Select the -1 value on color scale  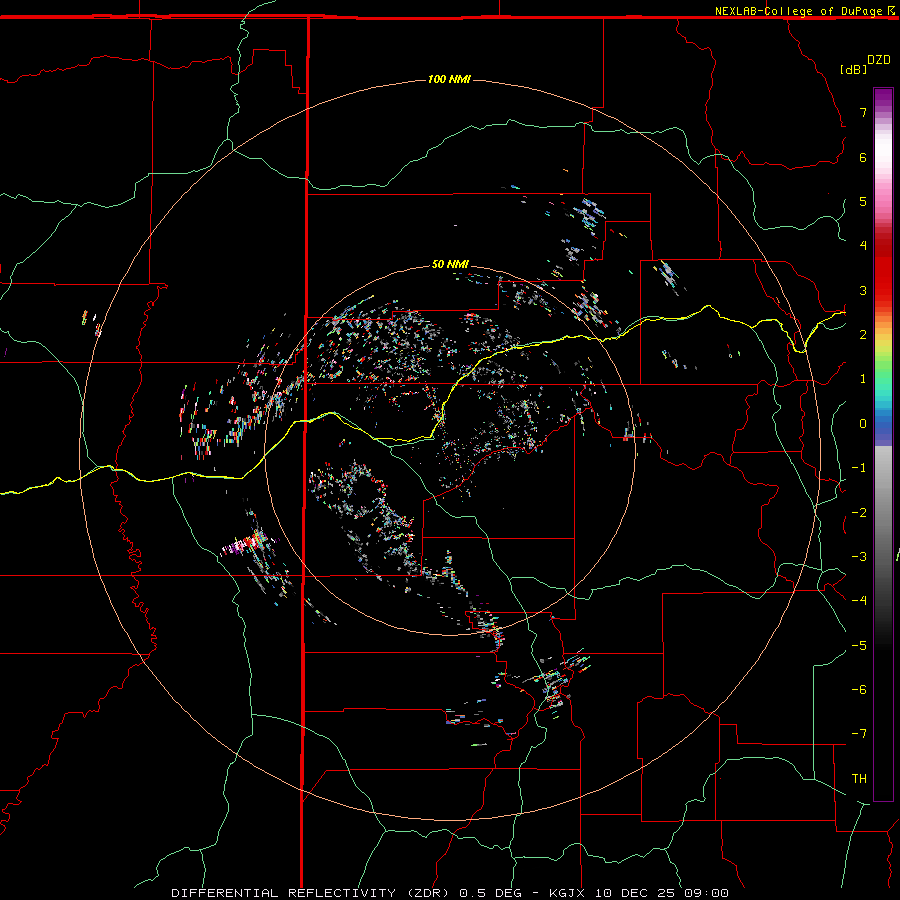(x=859, y=468)
